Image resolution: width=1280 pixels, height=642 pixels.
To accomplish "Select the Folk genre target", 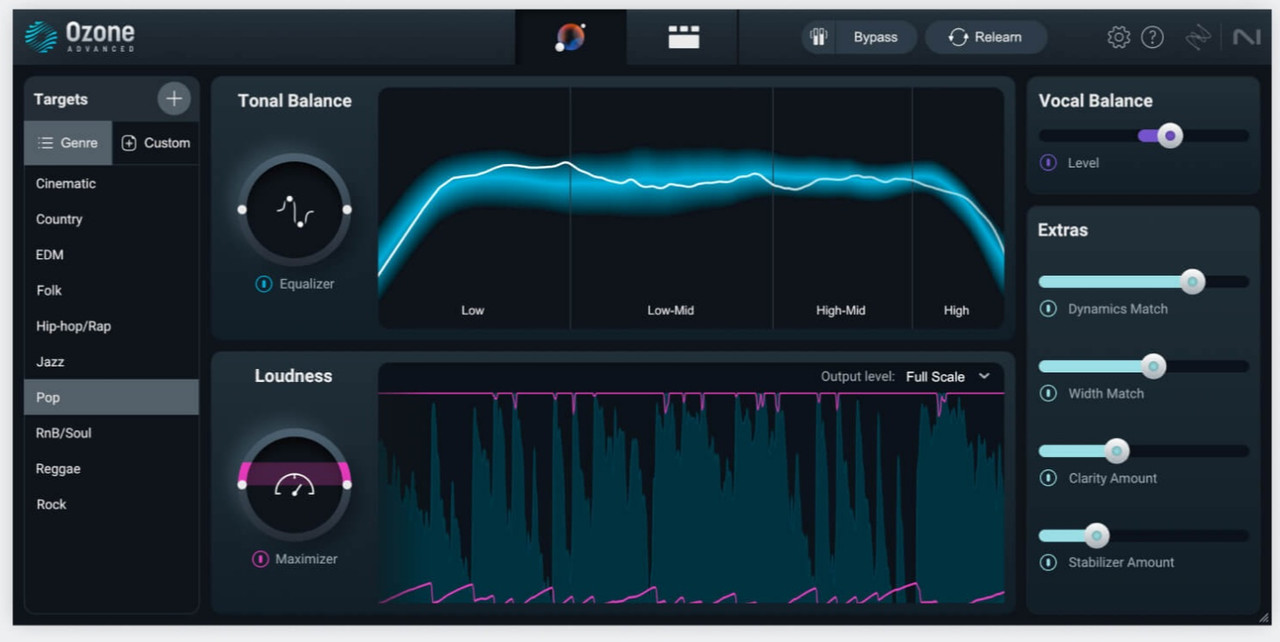I will [111, 290].
